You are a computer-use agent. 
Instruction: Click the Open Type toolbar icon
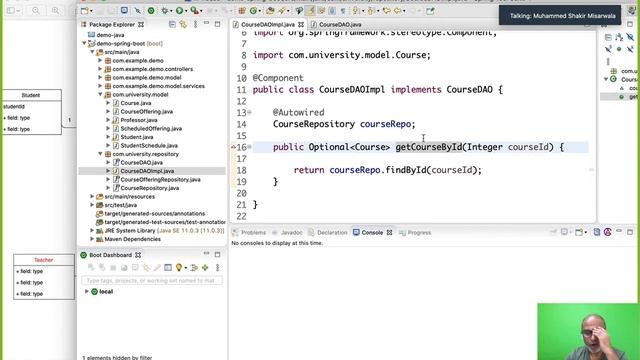click(270, 11)
